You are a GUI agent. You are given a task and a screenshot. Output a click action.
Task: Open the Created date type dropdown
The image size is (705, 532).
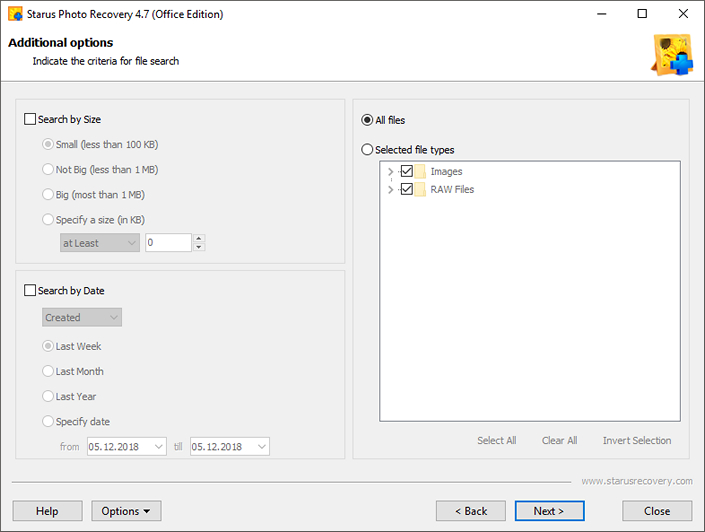point(82,317)
